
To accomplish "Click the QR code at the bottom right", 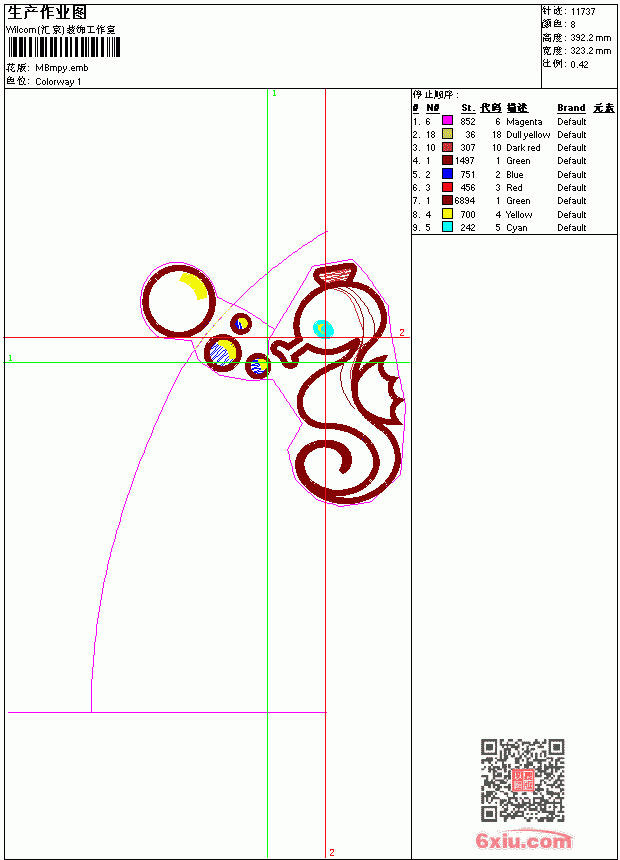I will point(522,779).
